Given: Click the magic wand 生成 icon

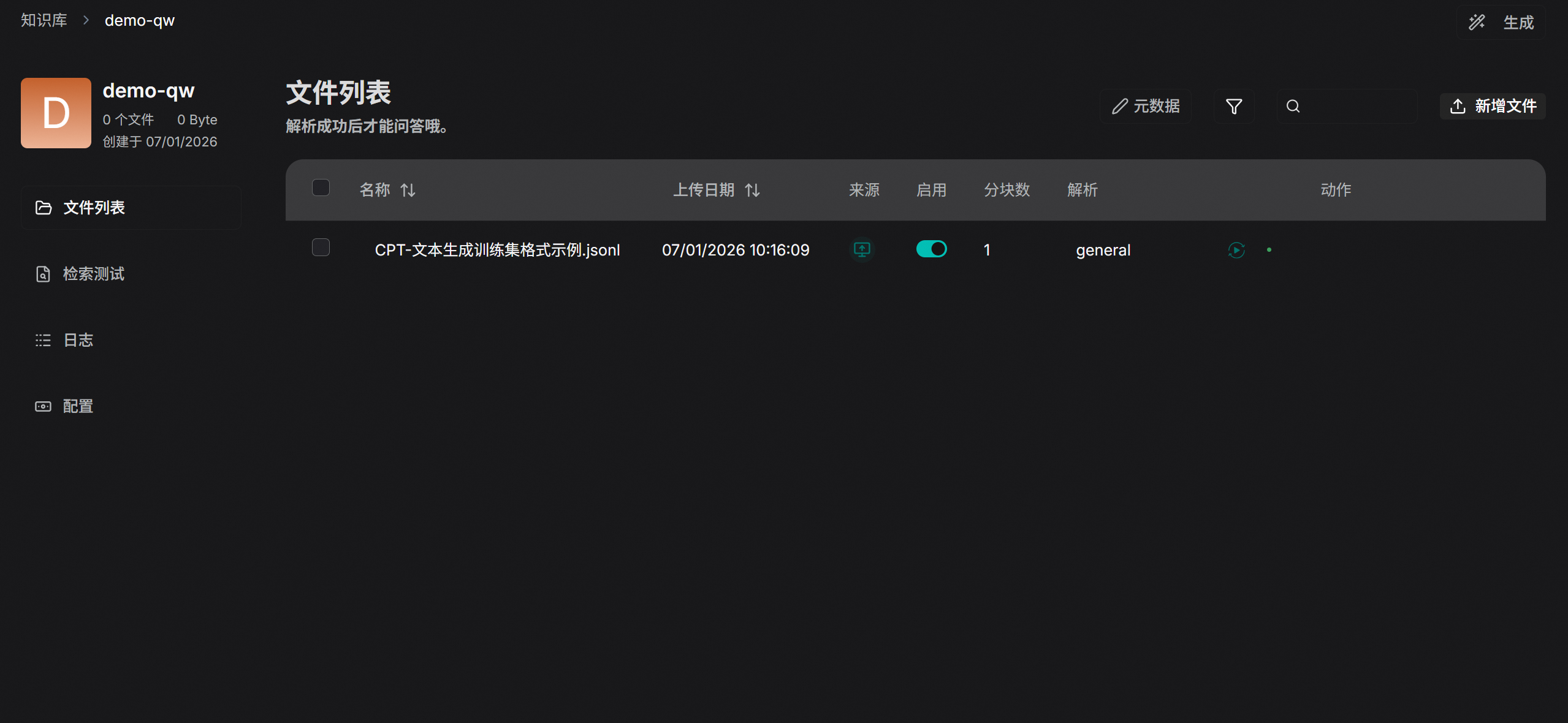Looking at the screenshot, I should (1477, 23).
